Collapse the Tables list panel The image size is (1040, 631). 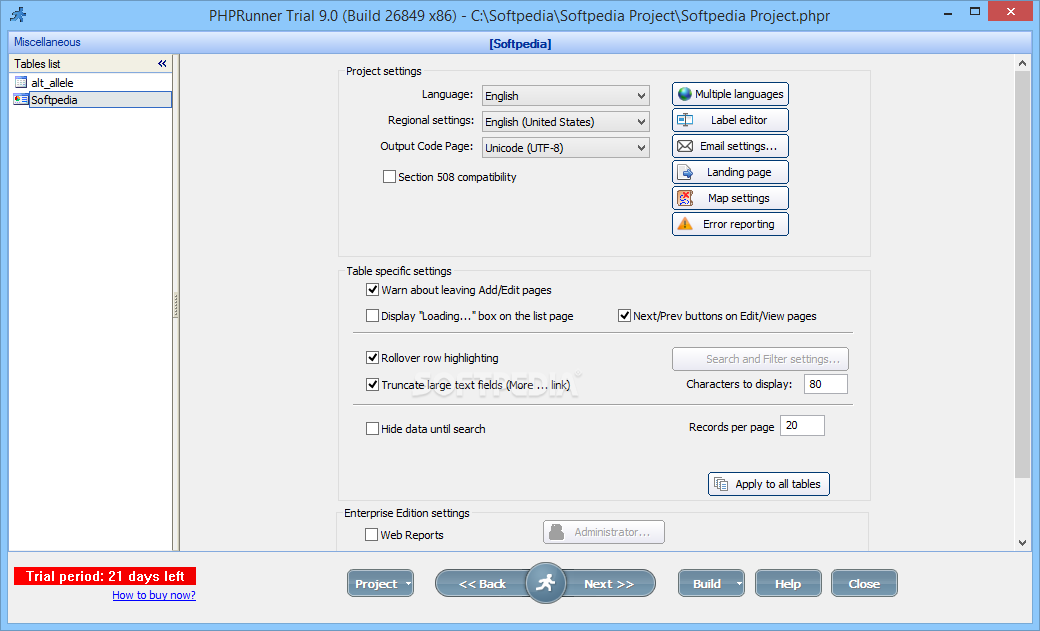162,64
